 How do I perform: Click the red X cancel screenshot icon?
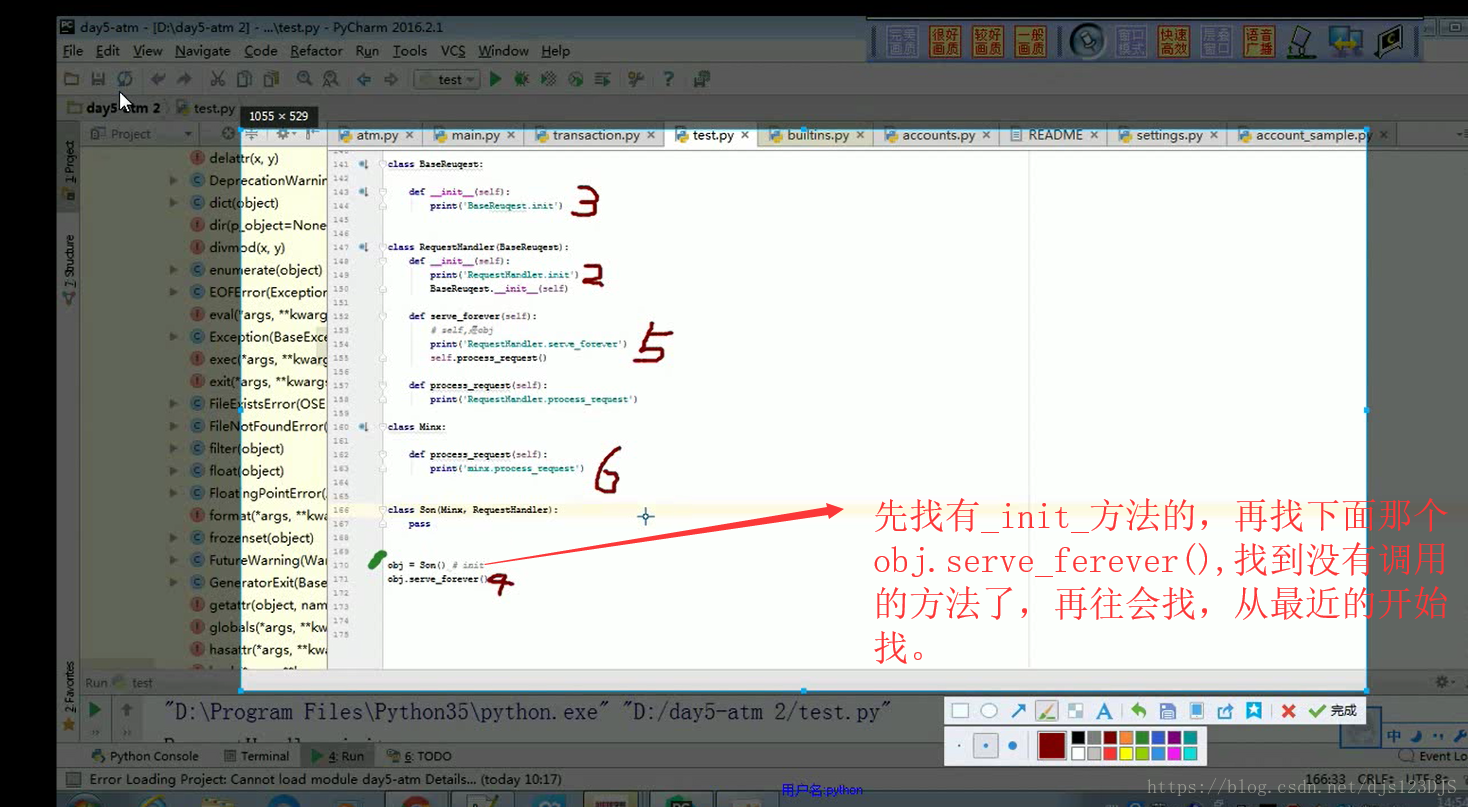click(x=1288, y=711)
